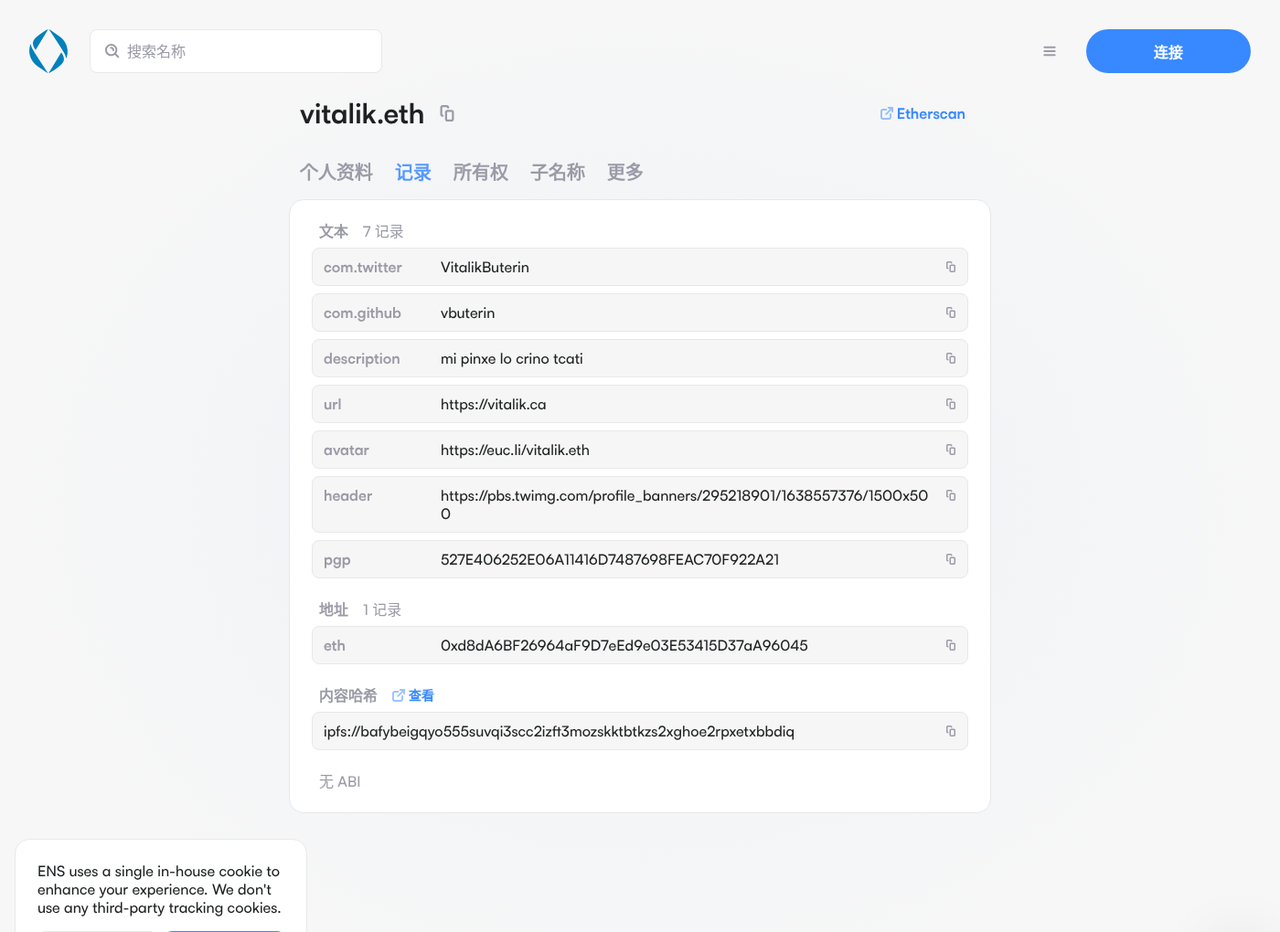Switch to the 个人资料 tab
The height and width of the screenshot is (932, 1280).
click(336, 172)
